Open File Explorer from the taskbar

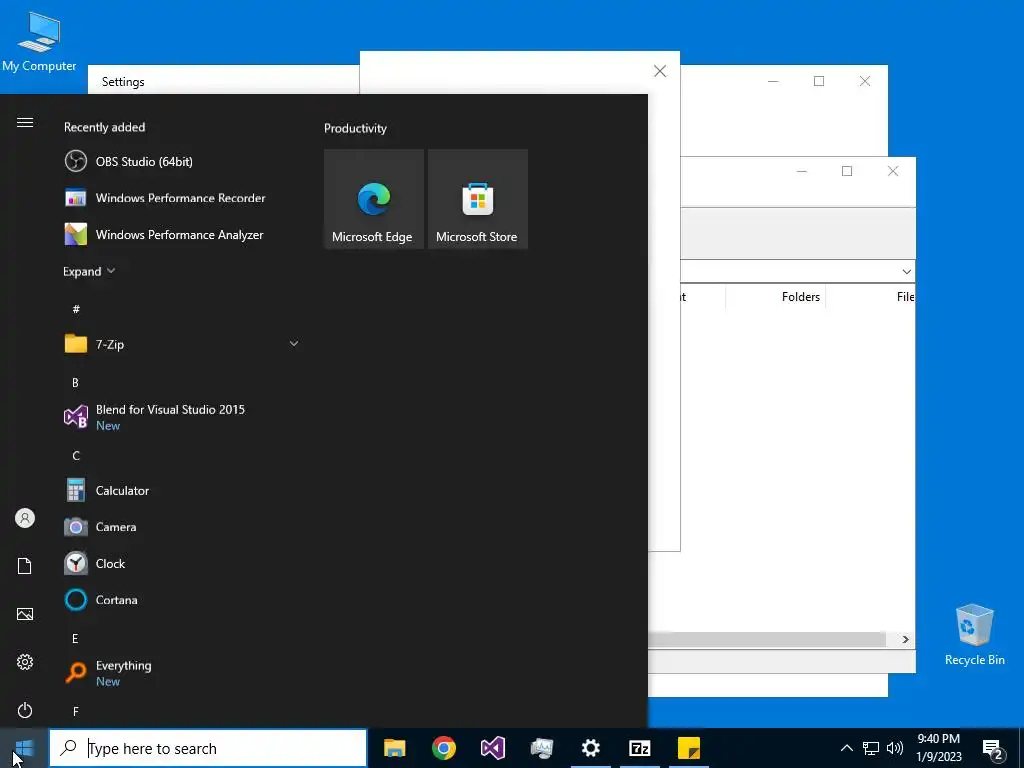click(x=394, y=748)
